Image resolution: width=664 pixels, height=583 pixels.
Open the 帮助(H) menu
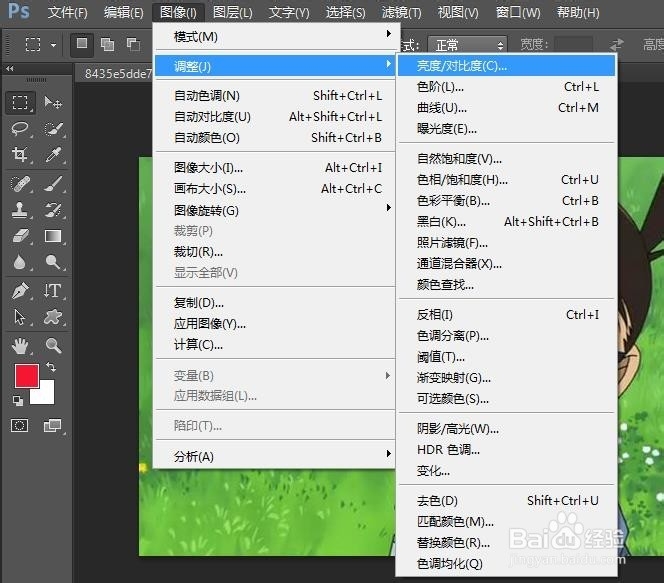click(x=578, y=13)
